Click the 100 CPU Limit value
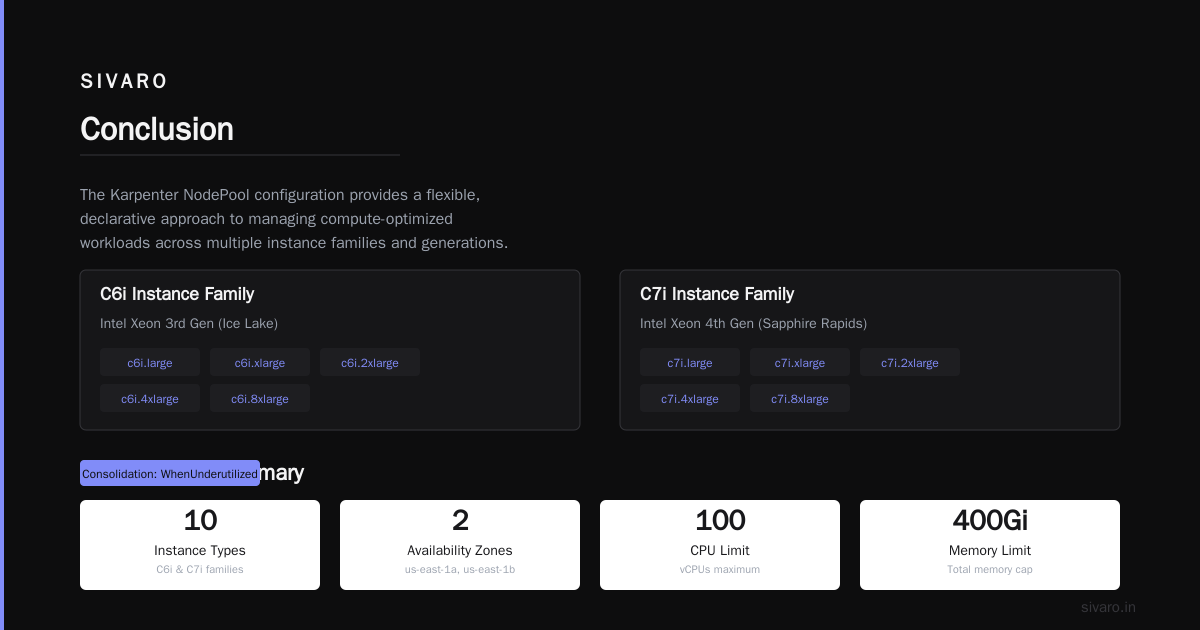 coord(720,521)
